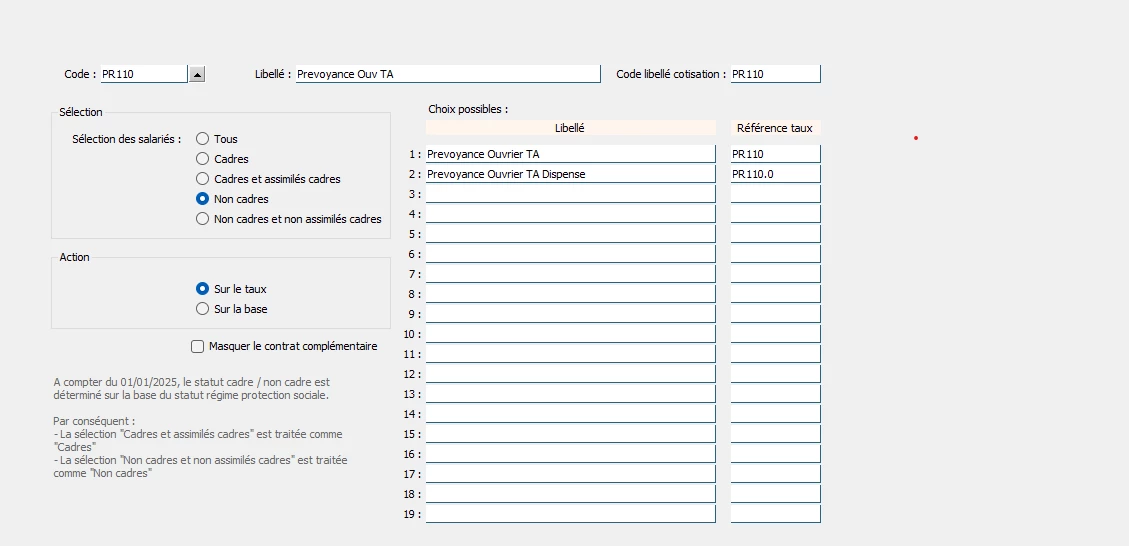This screenshot has width=1129, height=546.
Task: Click the empty Libellé field on row 5
Action: point(570,234)
